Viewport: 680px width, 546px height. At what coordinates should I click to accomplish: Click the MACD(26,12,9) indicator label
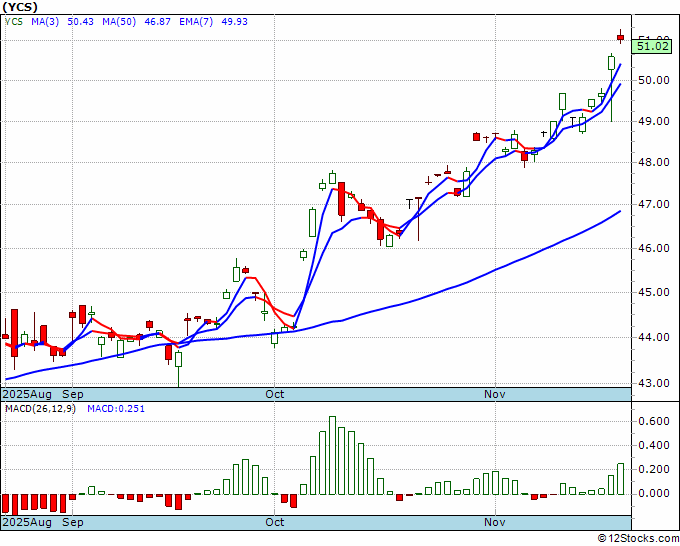point(40,409)
